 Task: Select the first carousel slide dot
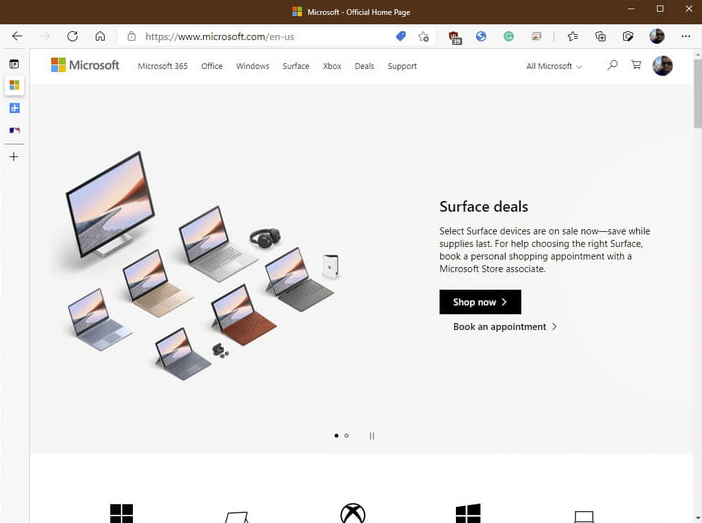pos(336,435)
